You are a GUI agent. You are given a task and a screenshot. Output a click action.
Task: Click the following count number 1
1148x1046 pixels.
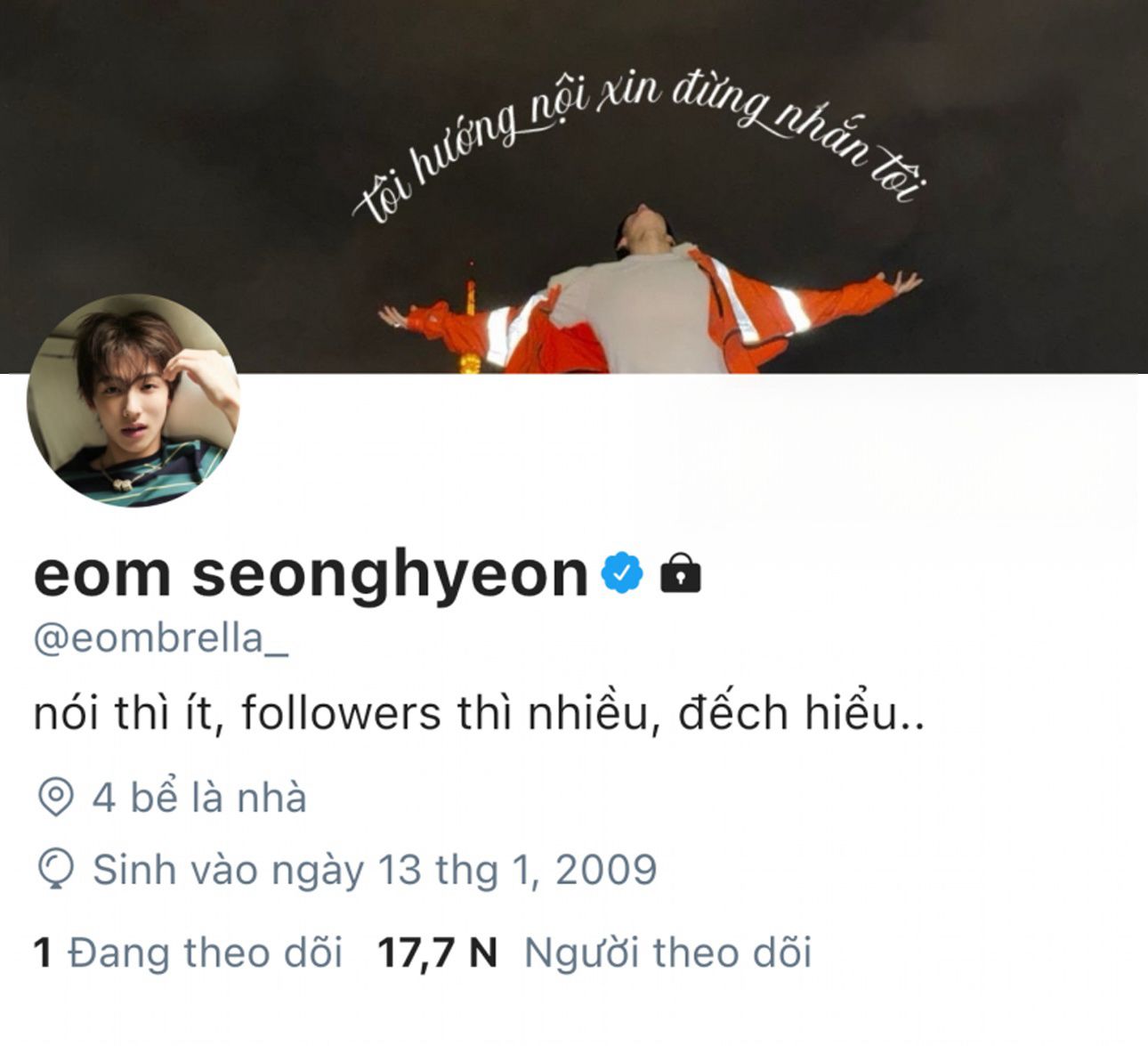point(43,953)
